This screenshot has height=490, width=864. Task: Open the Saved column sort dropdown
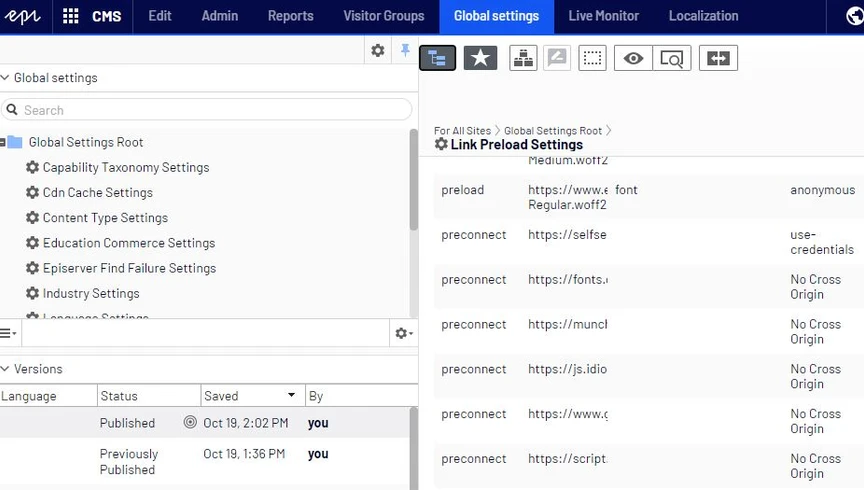[x=291, y=395]
